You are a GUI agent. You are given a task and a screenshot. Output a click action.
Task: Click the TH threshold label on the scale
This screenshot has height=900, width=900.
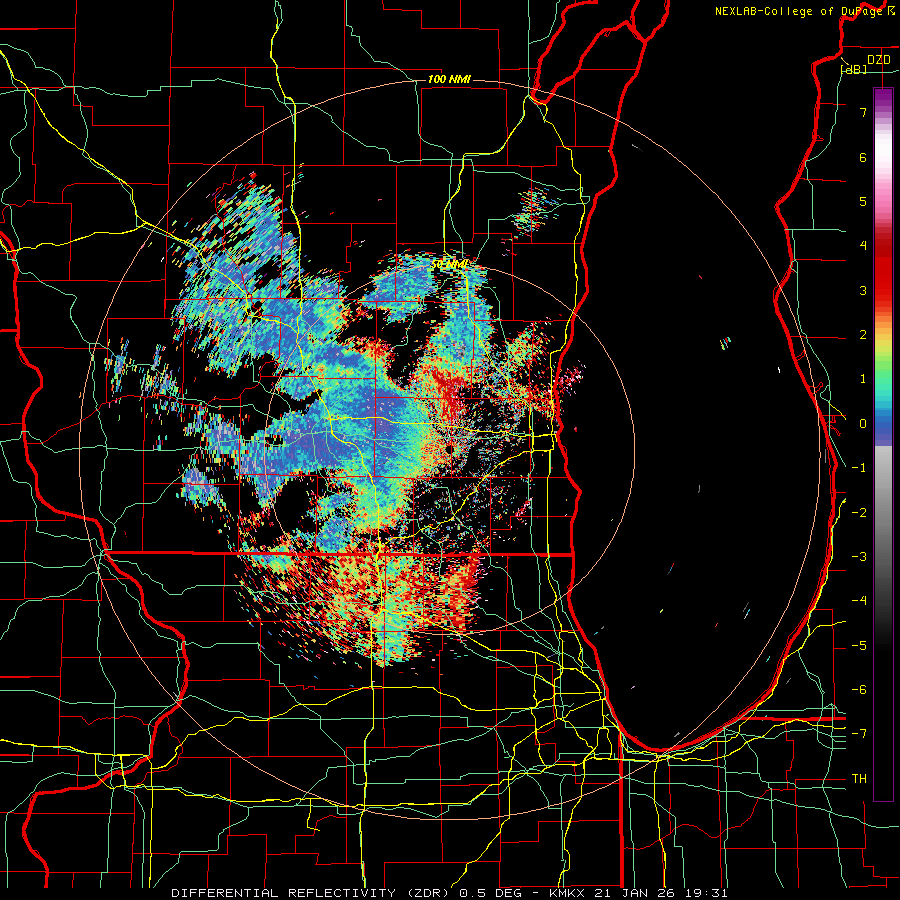point(859,779)
